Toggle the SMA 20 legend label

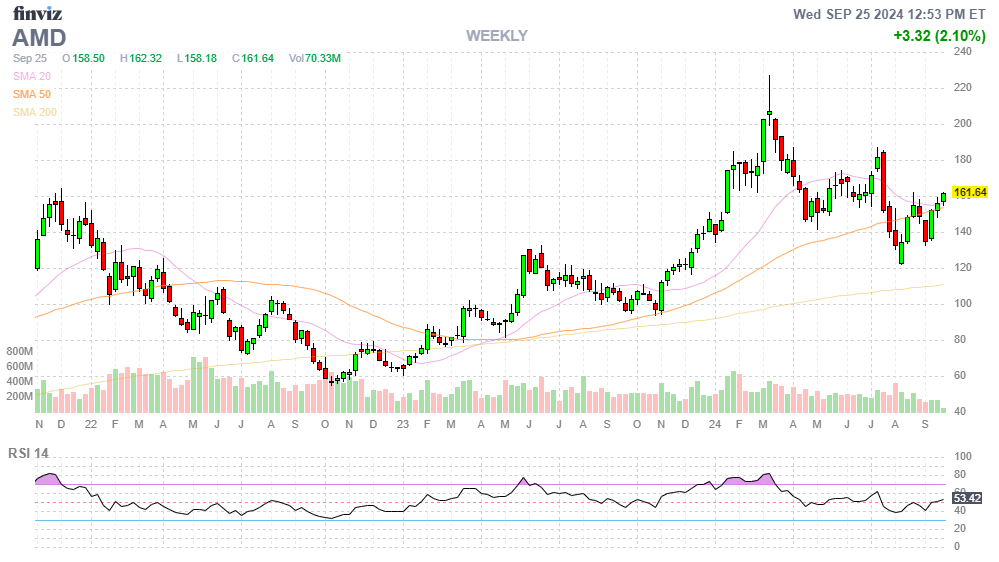32,76
